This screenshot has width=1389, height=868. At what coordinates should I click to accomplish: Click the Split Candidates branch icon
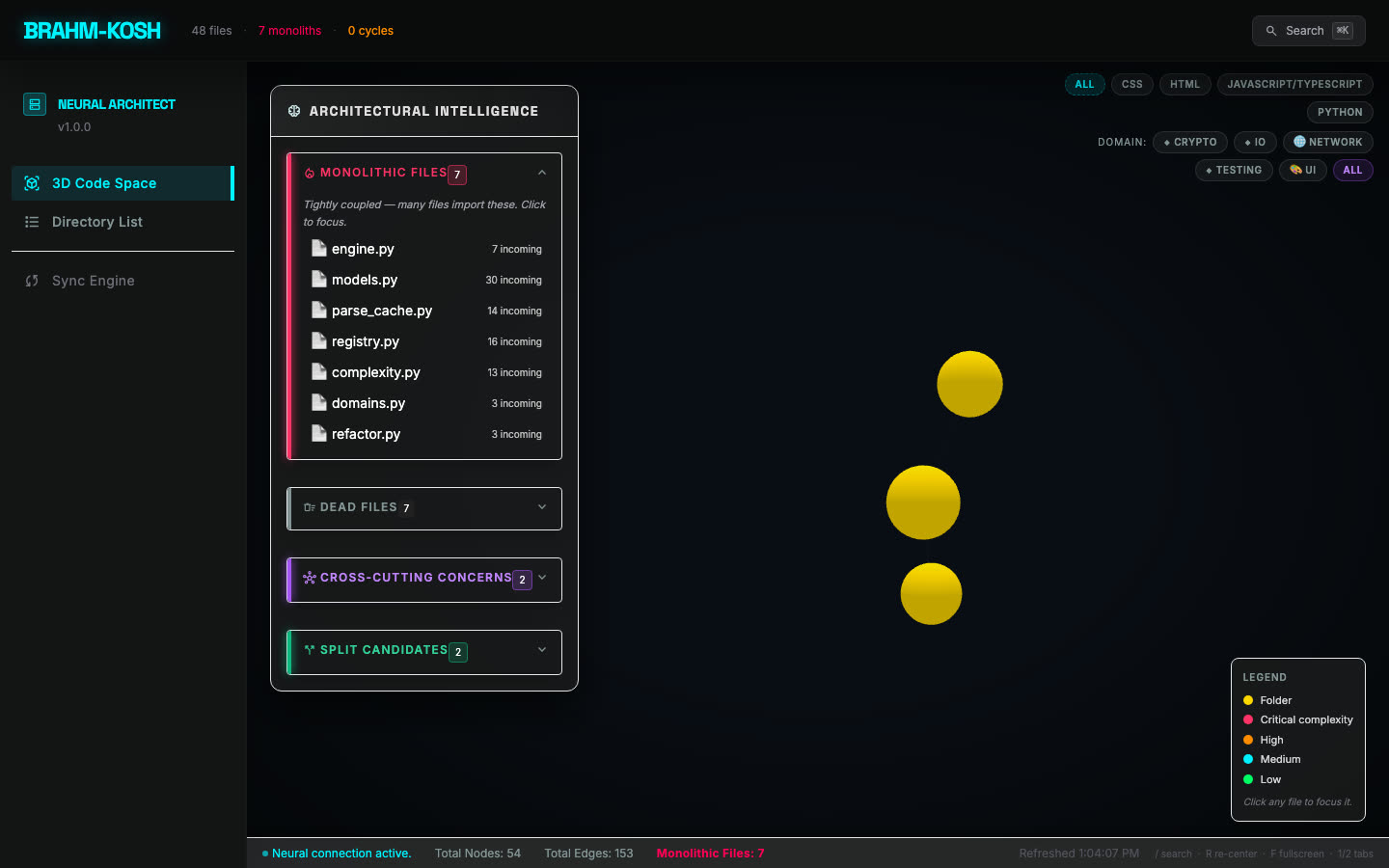pos(310,650)
